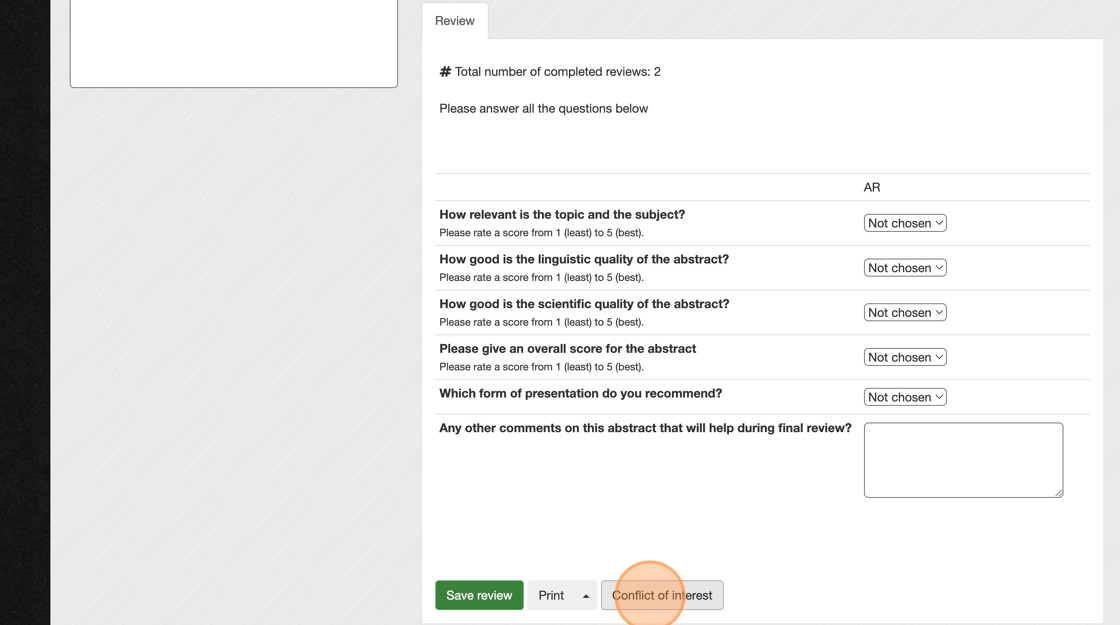Viewport: 1120px width, 625px height.
Task: Open the topic relevance score dropdown
Action: (905, 223)
